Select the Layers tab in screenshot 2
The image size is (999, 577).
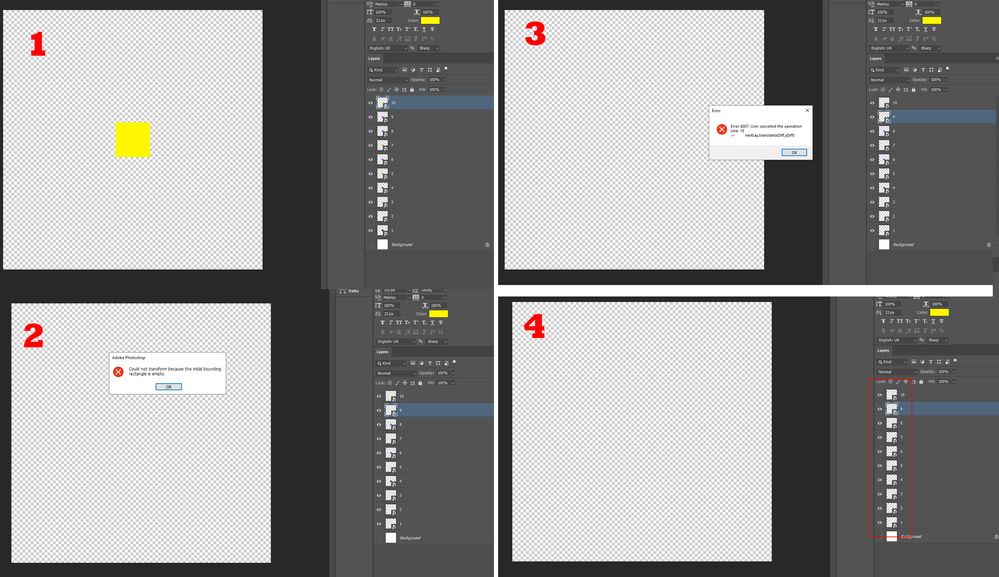382,352
